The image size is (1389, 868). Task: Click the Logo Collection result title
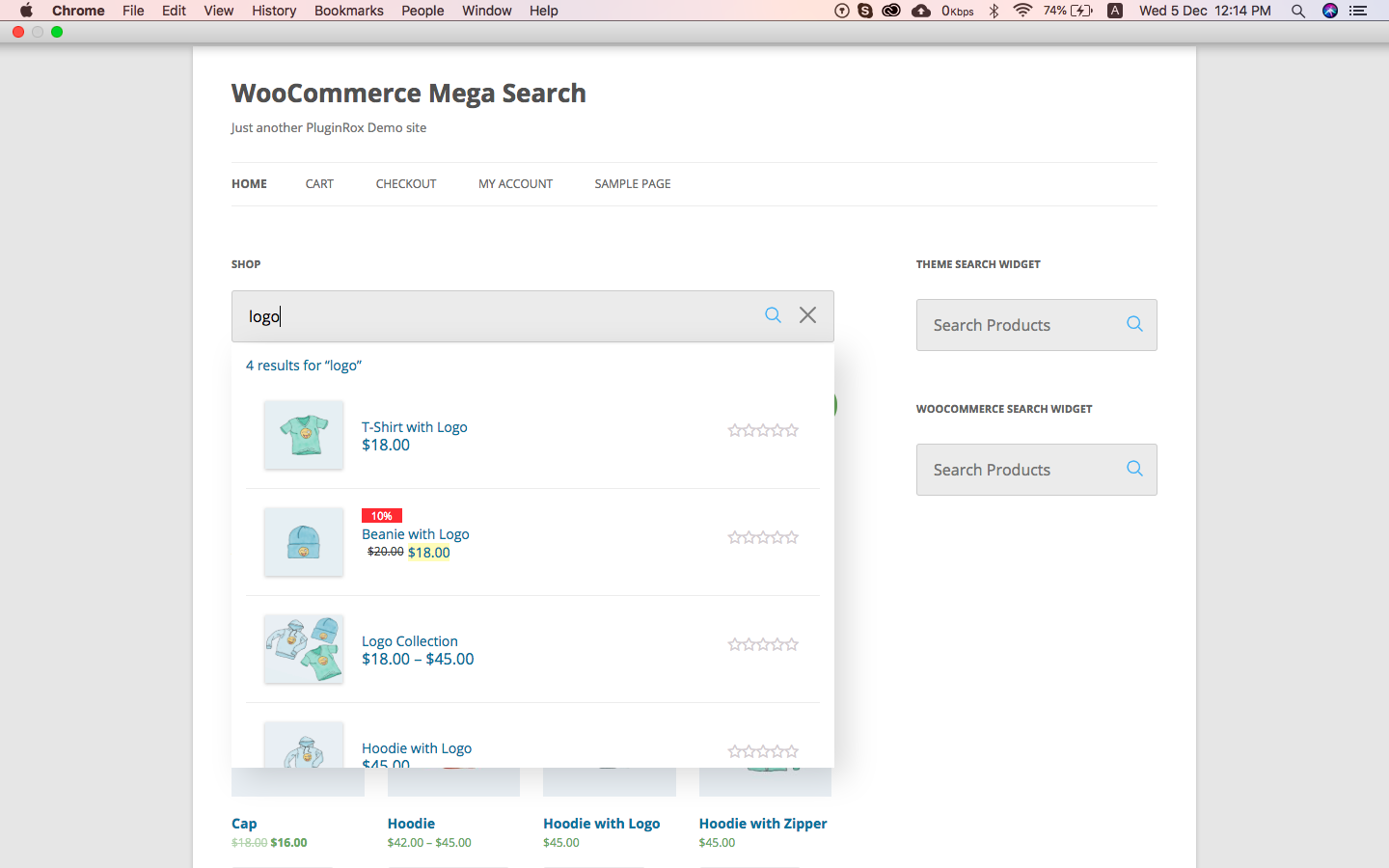(x=410, y=641)
